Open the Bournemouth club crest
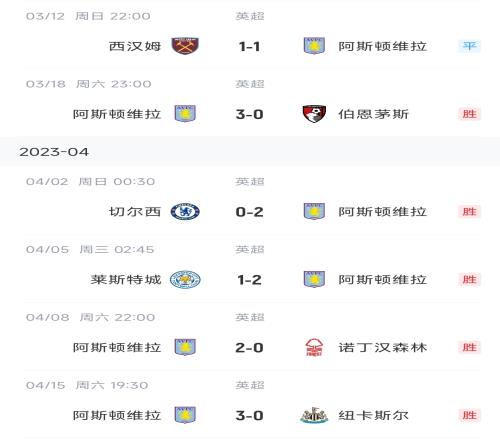Image resolution: width=500 pixels, height=440 pixels. tap(314, 114)
